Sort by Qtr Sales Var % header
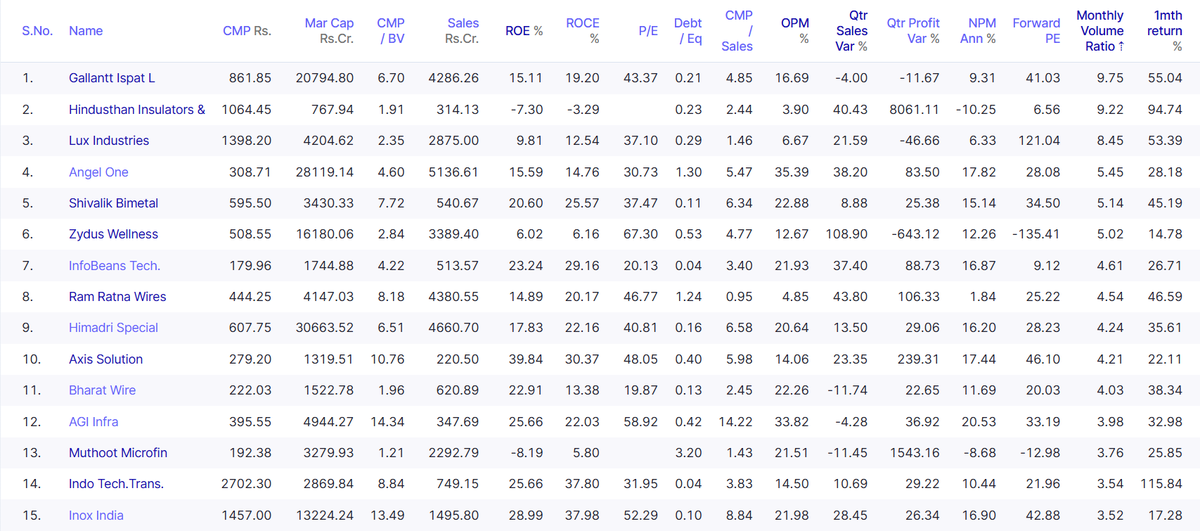 click(x=852, y=31)
